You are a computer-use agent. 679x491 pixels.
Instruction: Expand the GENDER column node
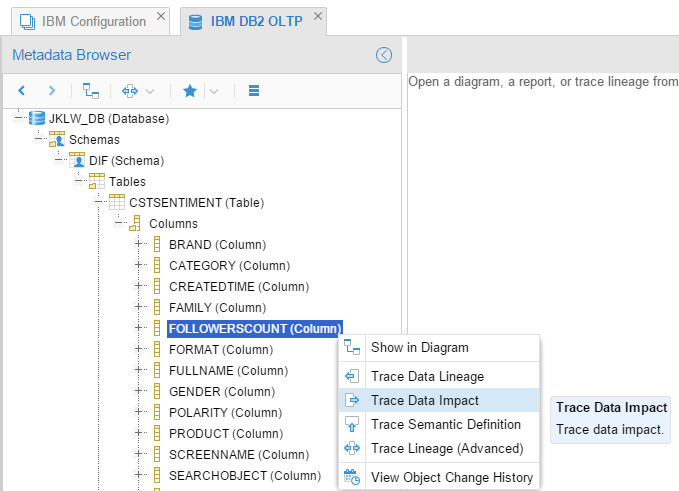click(139, 390)
